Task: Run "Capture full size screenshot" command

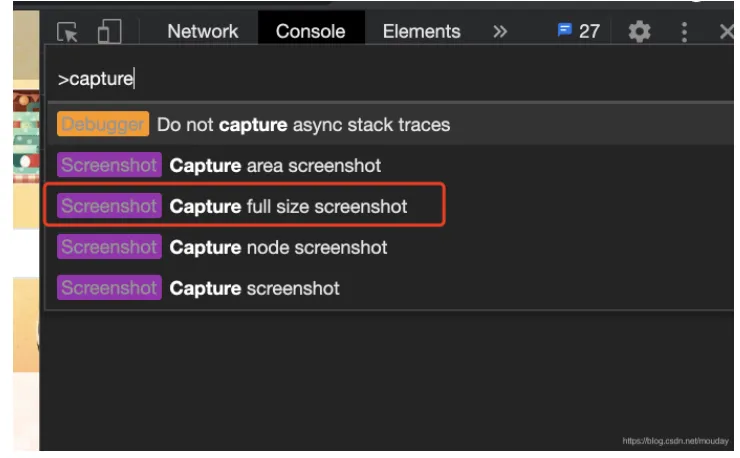Action: (x=288, y=207)
